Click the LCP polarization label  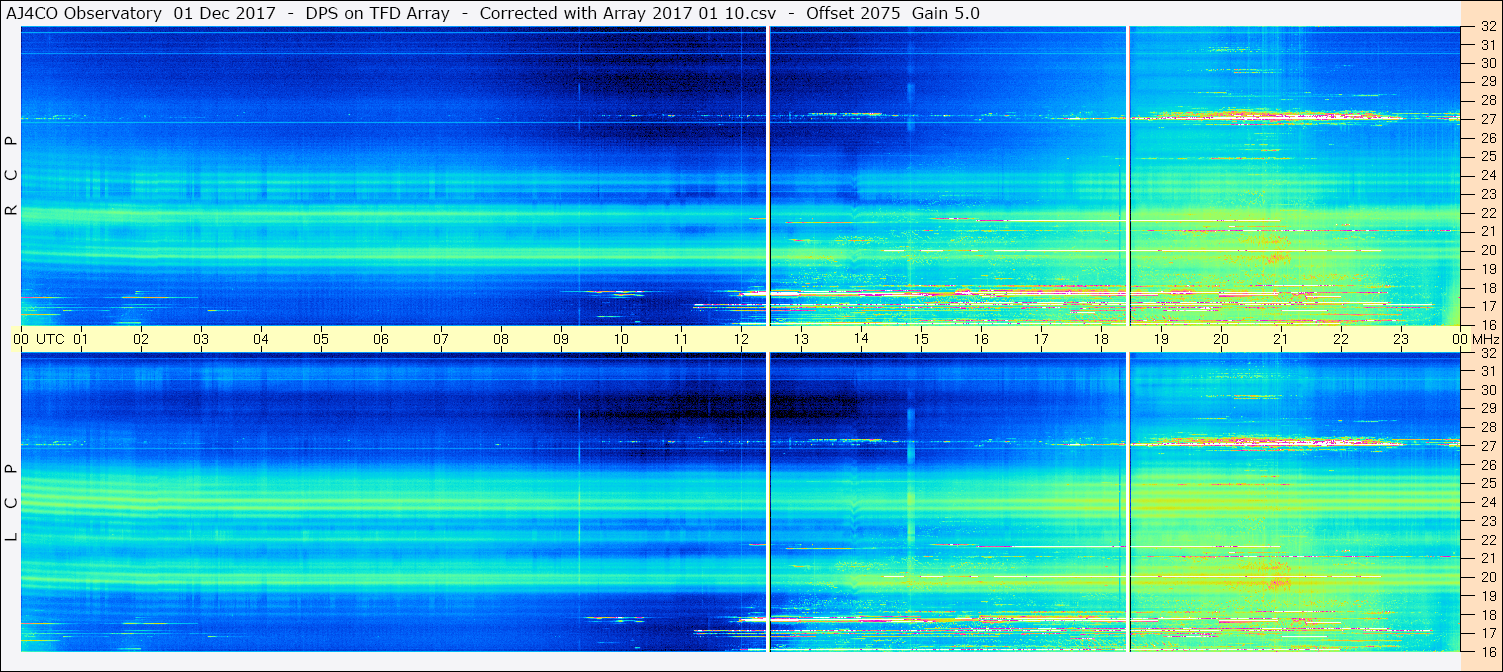[11, 502]
